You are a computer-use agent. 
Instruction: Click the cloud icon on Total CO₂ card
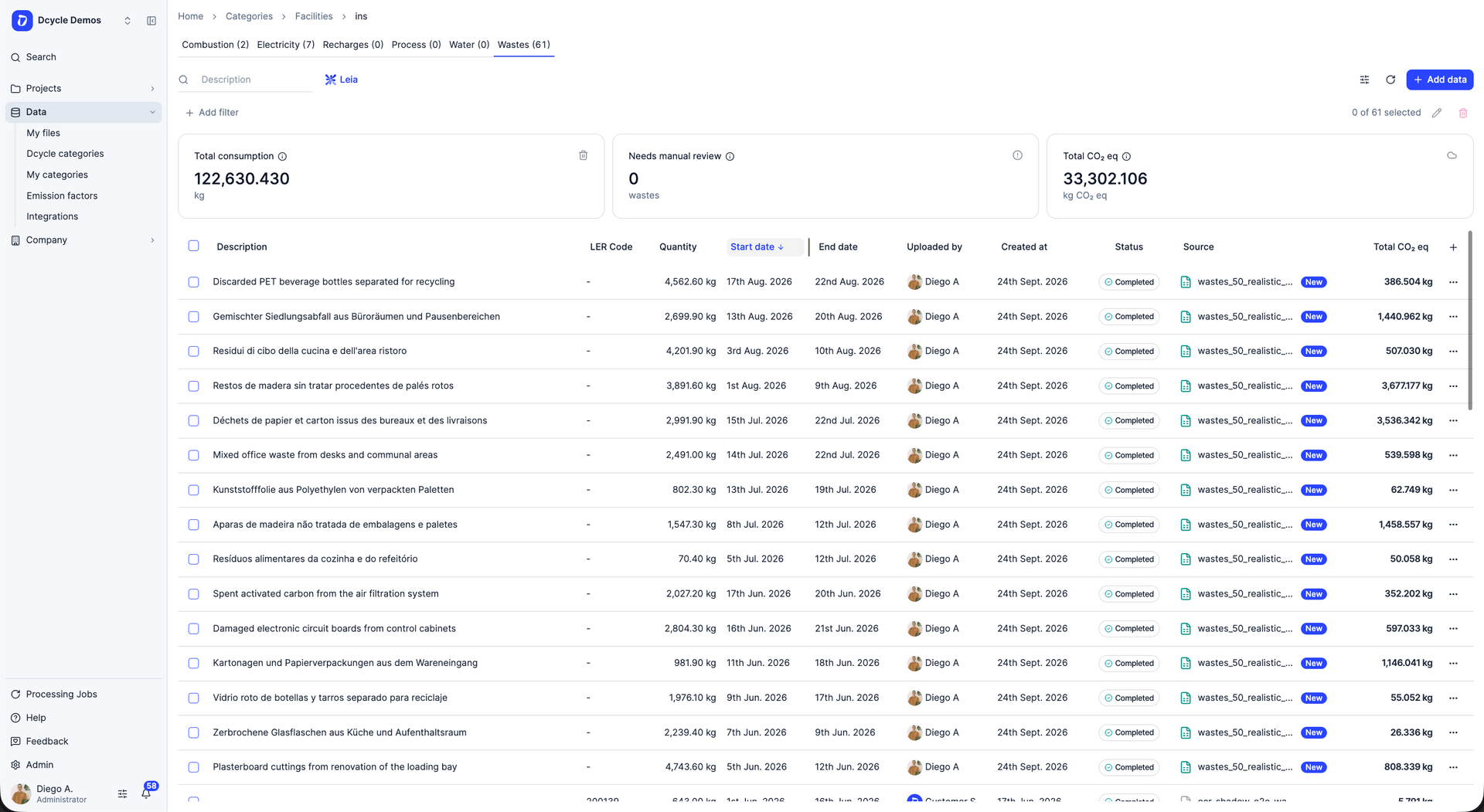point(1452,155)
